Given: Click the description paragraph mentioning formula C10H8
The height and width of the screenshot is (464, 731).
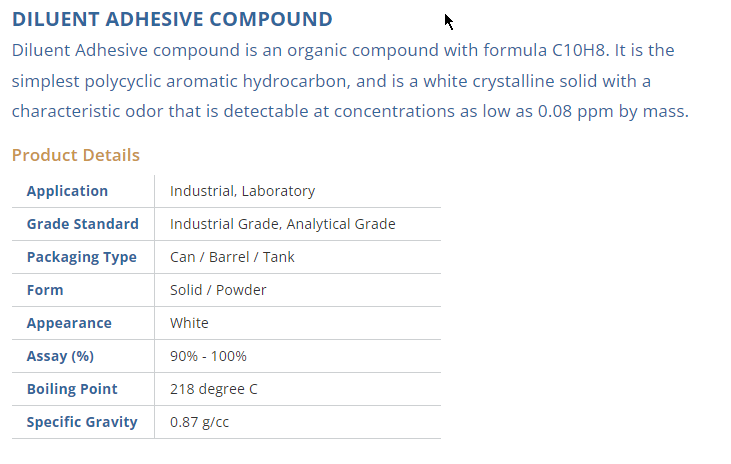Looking at the screenshot, I should point(350,80).
